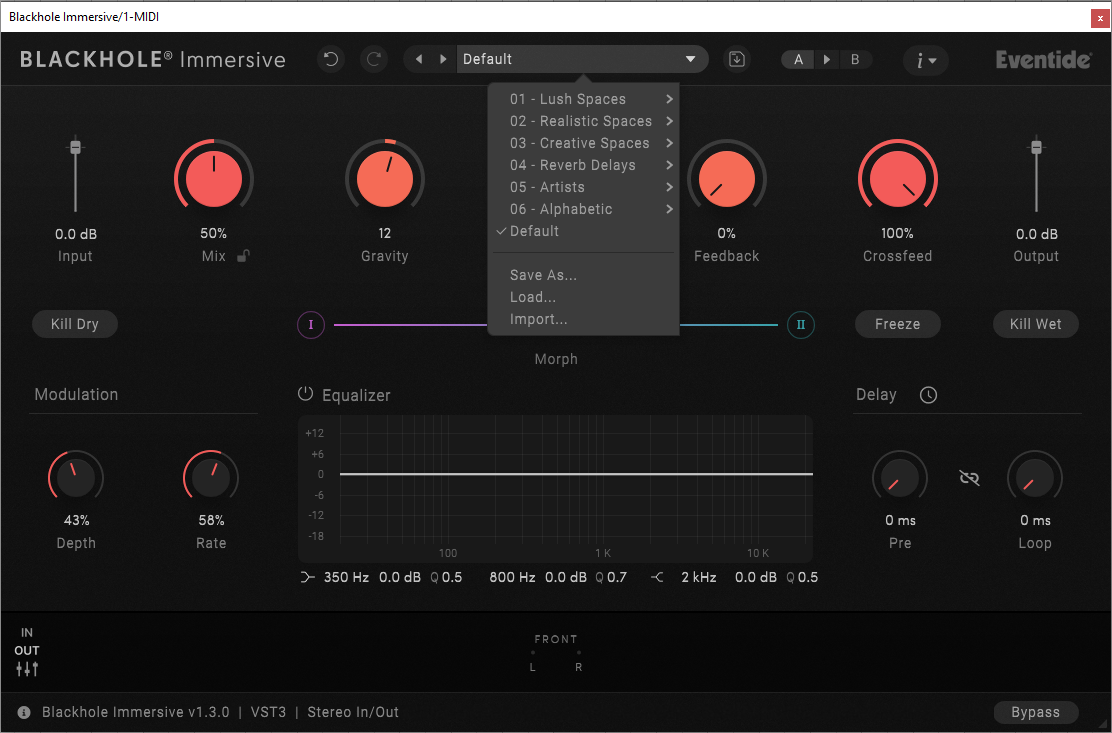Choose Import... from preset menu
This screenshot has width=1112, height=733.
(584, 319)
